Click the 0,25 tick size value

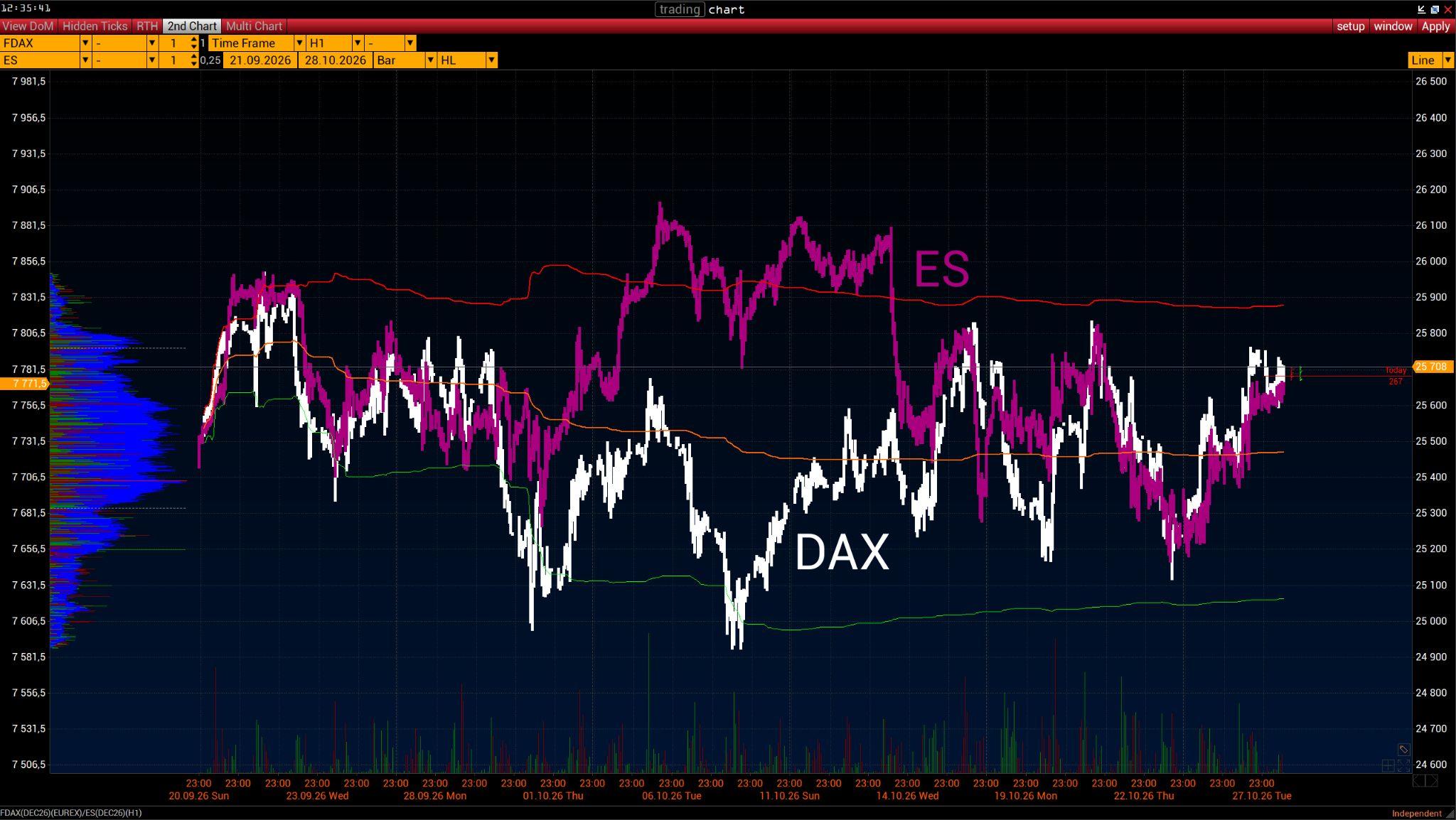tap(210, 60)
